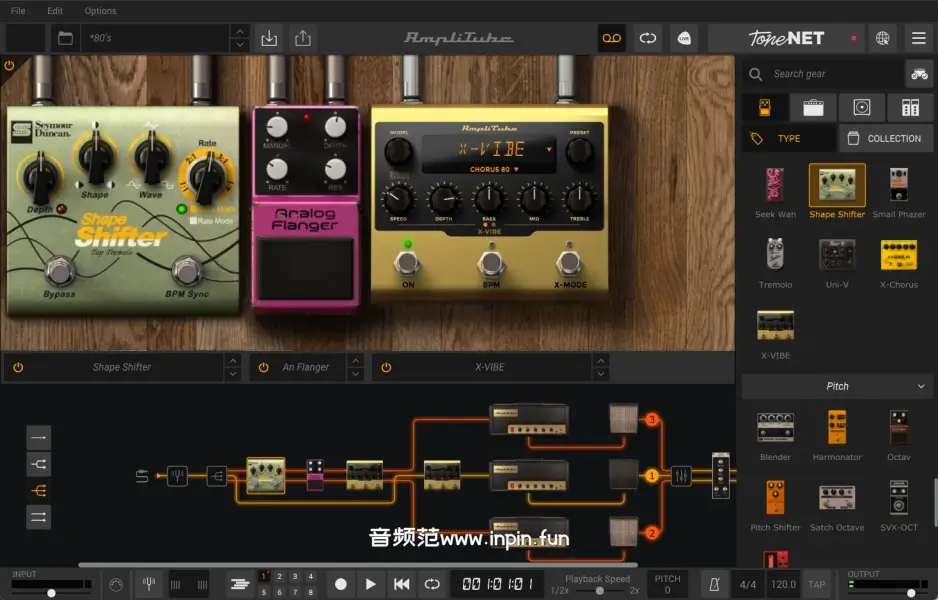The width and height of the screenshot is (938, 600).
Task: Open the An Flanger slot selector arrows
Action: [355, 367]
